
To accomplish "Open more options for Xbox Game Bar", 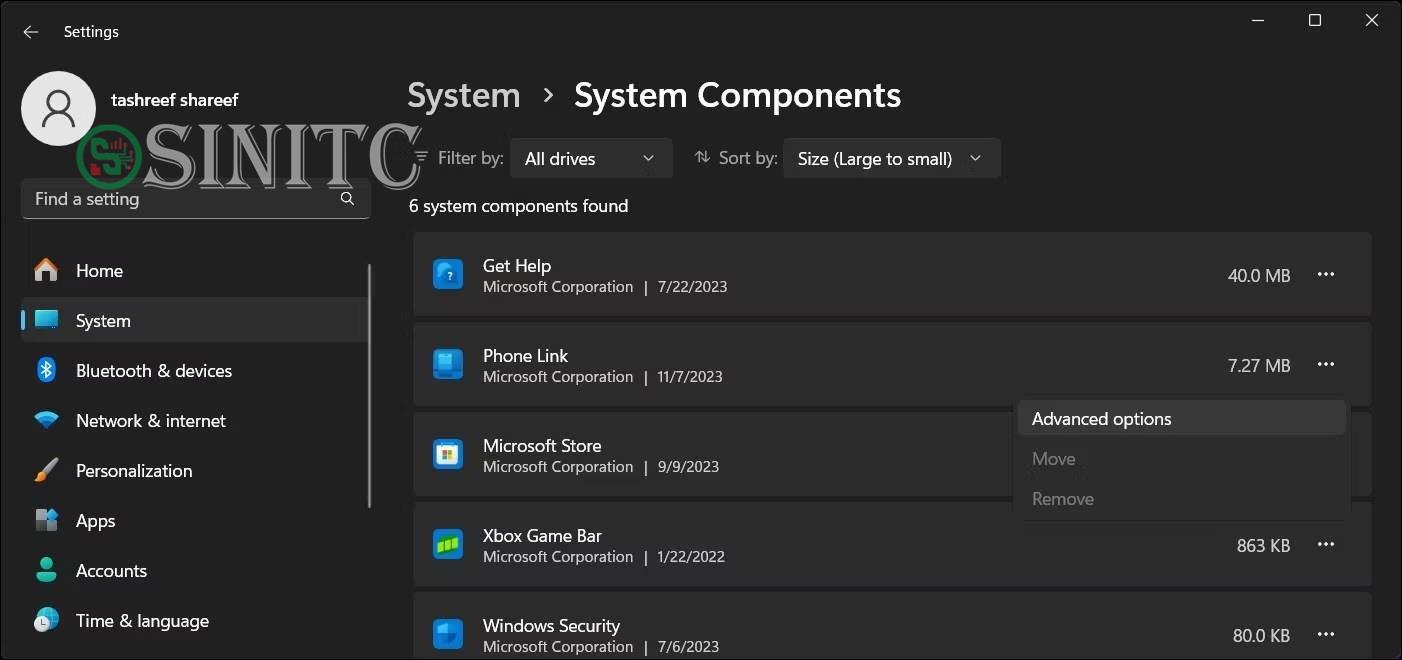I will pos(1326,545).
